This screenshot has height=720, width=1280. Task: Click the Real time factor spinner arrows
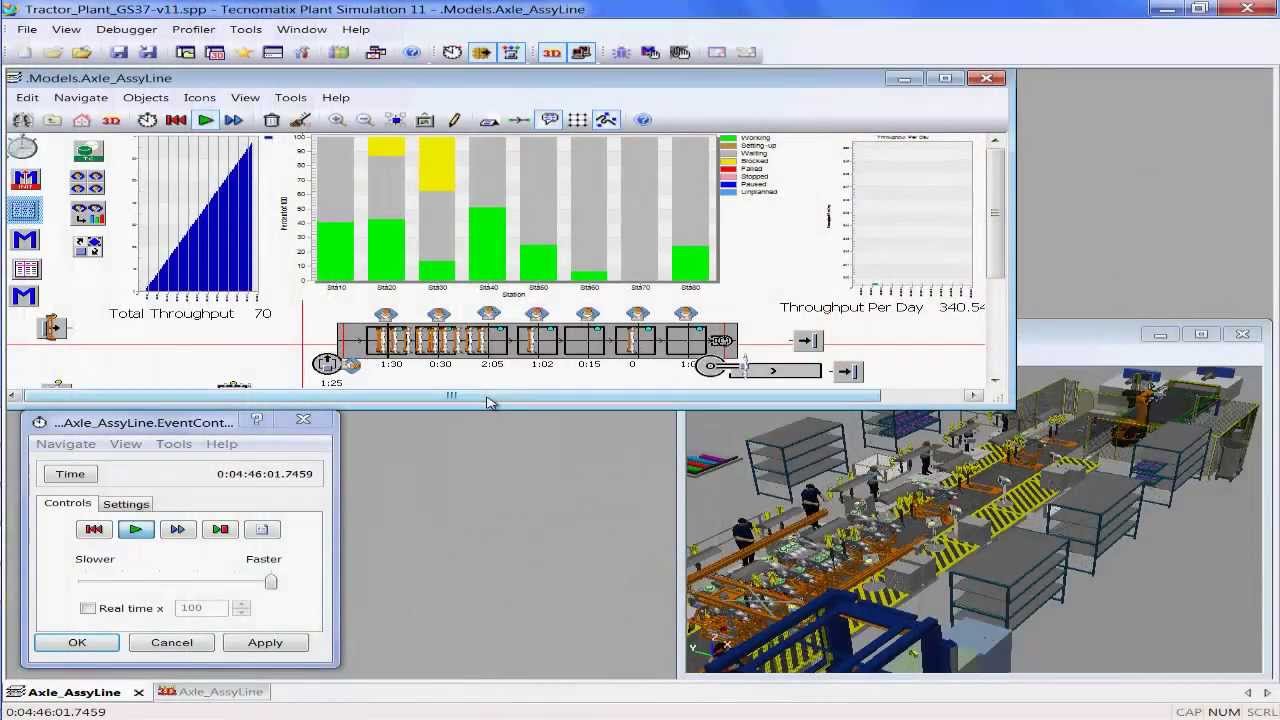(240, 608)
